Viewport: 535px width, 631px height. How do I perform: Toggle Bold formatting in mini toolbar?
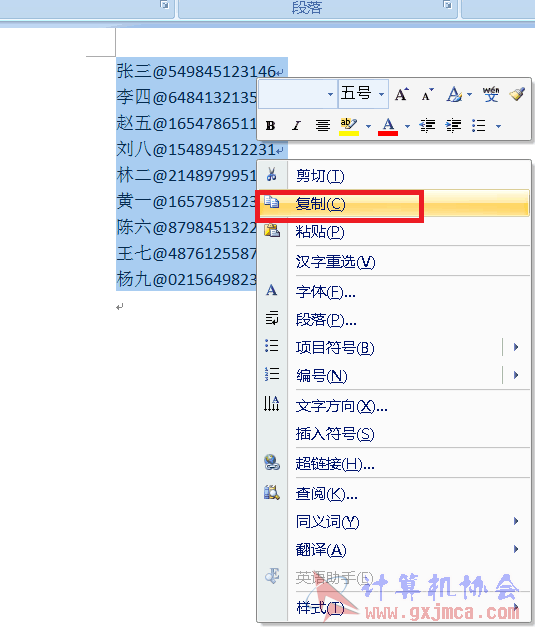point(271,126)
